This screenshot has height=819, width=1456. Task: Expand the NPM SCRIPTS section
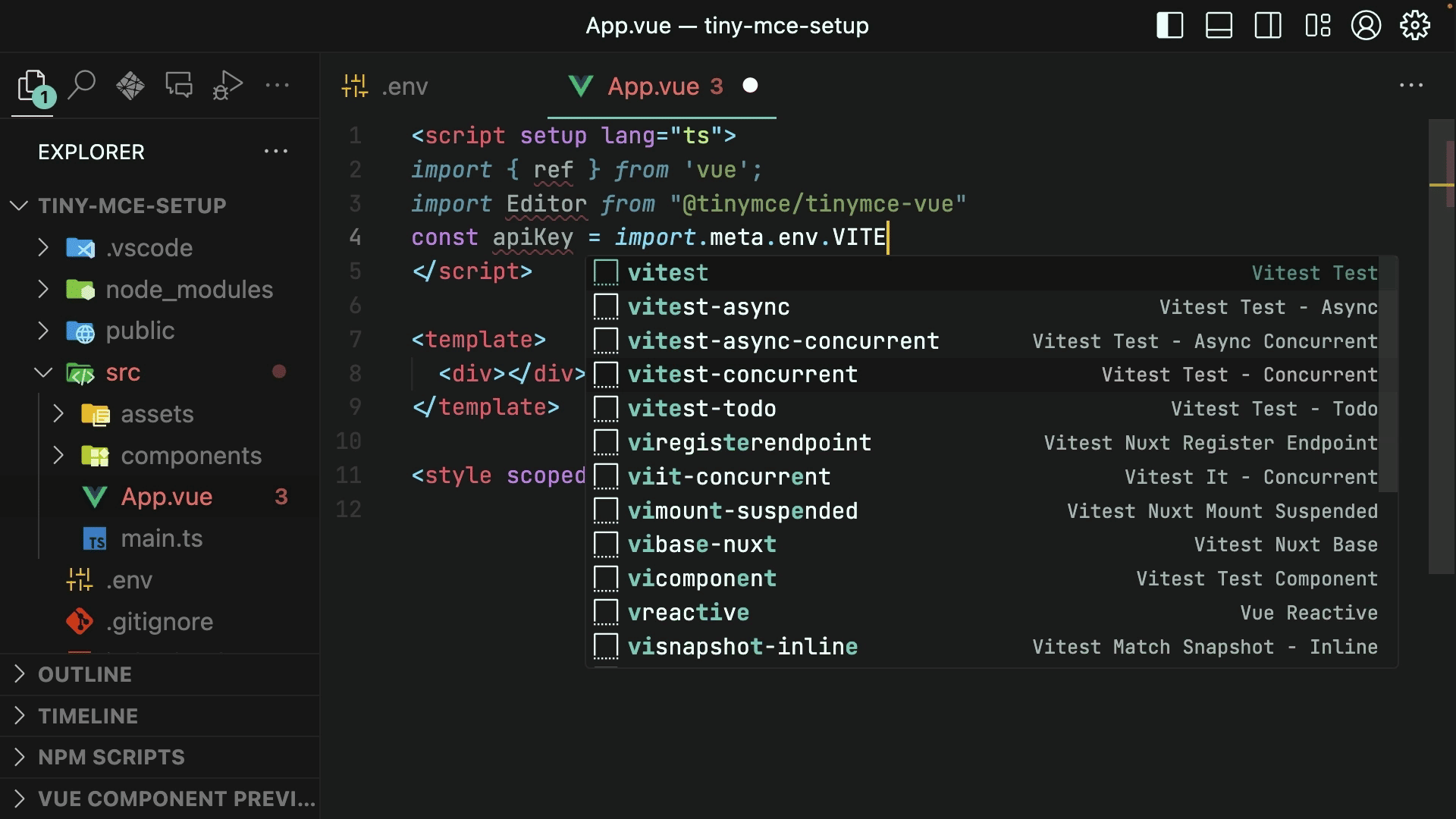point(159,757)
